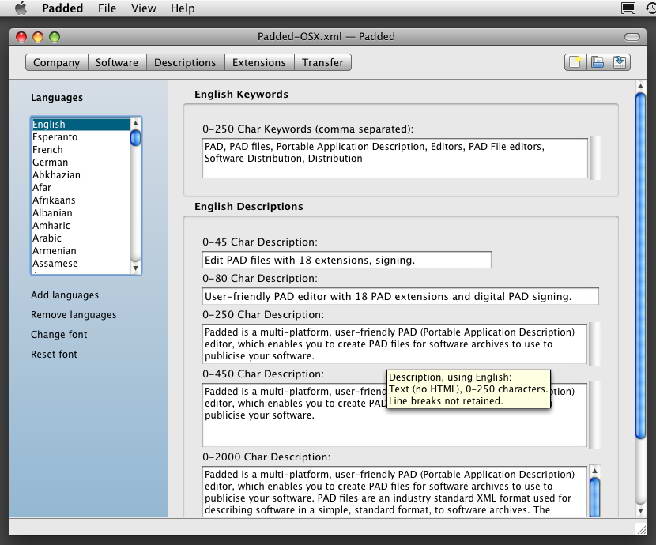The height and width of the screenshot is (545, 657).
Task: Click the Reset font link
Action: [x=54, y=354]
